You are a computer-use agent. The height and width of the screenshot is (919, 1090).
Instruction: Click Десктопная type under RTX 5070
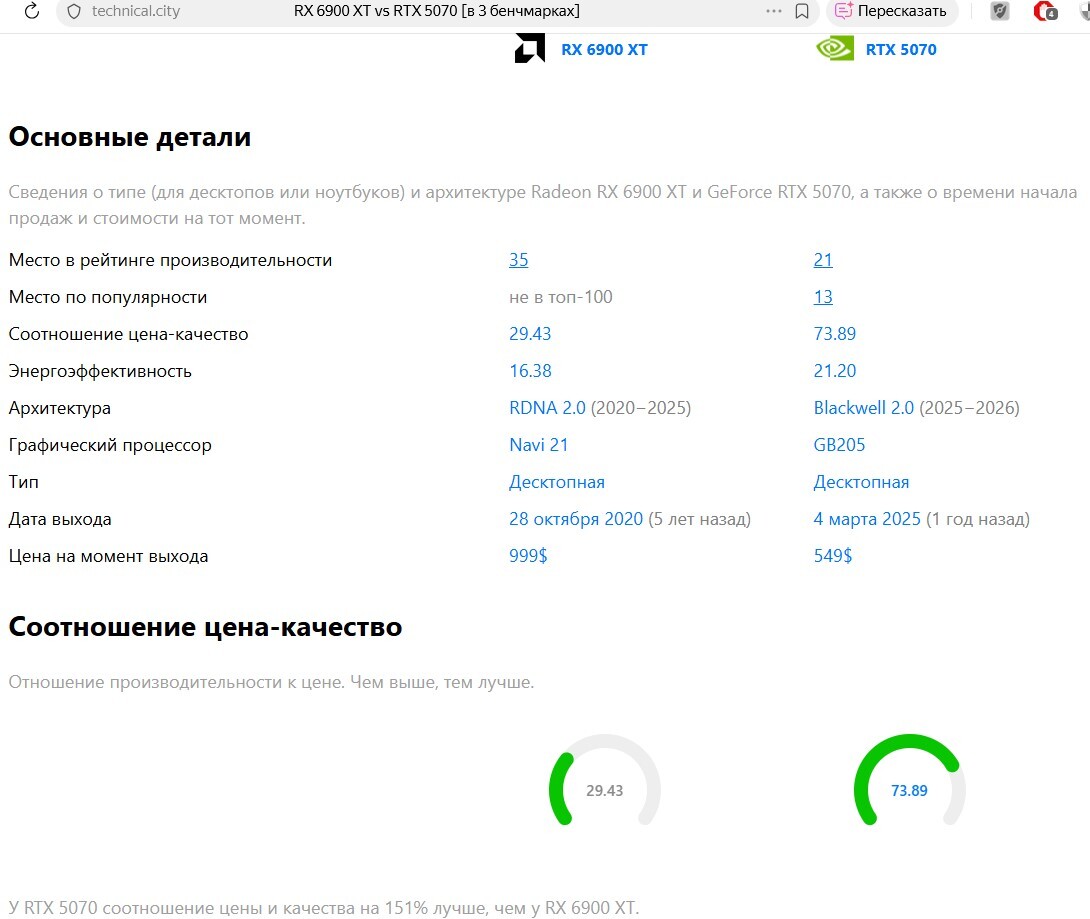click(x=861, y=482)
